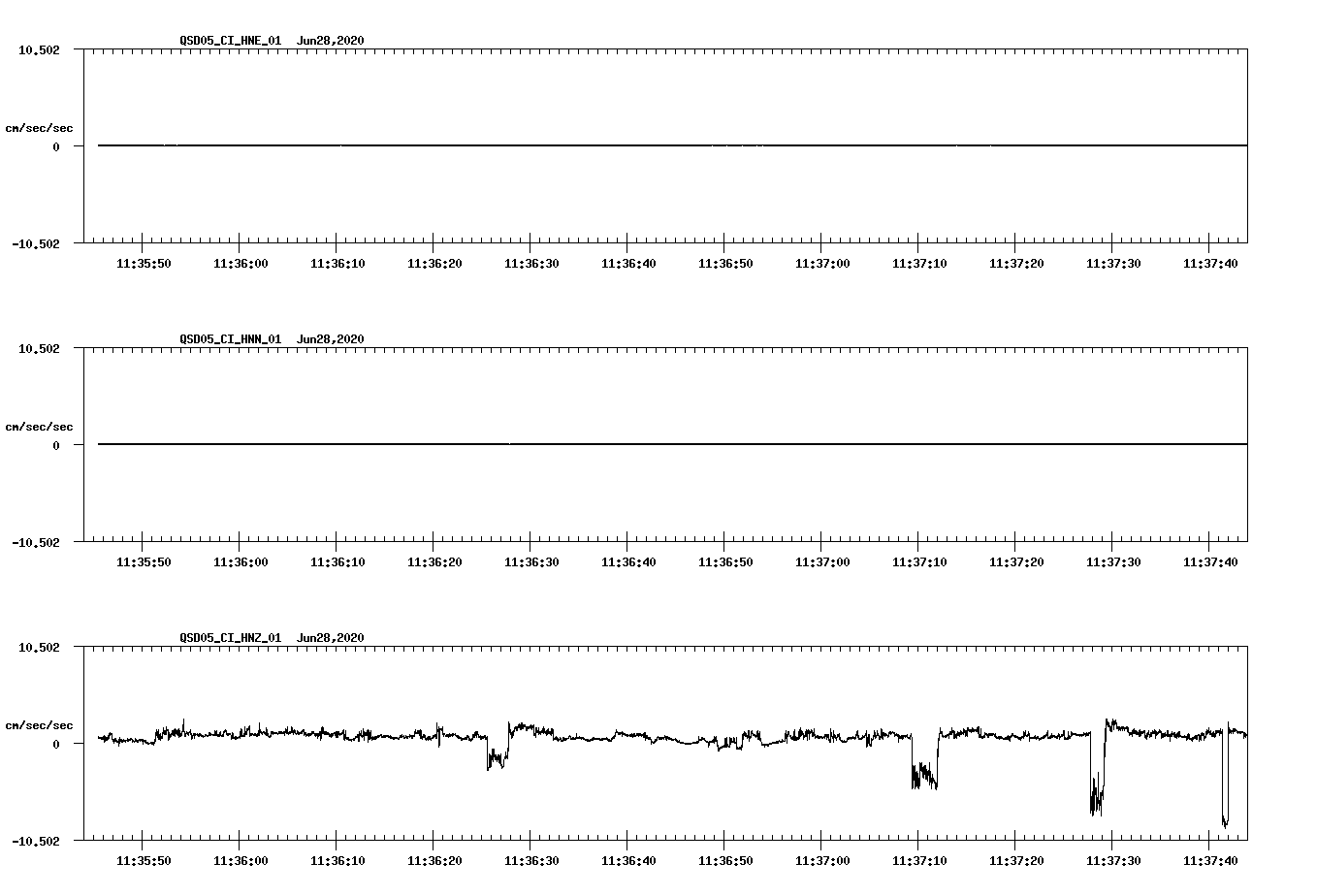The image size is (1317, 896).
Task: Click 11:37:10 time label under HNN plot
Action: click(919, 562)
